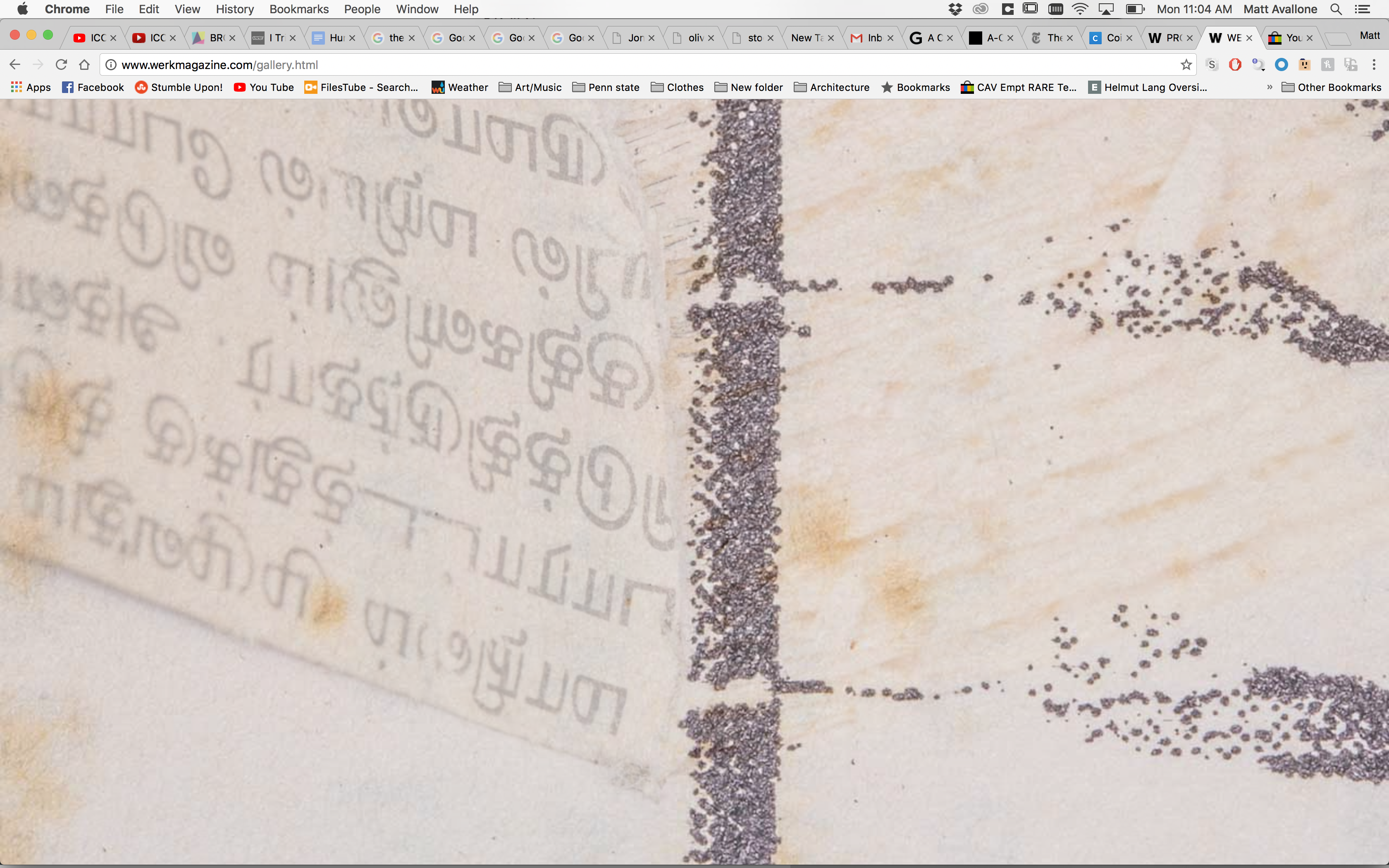The height and width of the screenshot is (868, 1389).
Task: Click the home icon
Action: pyautogui.click(x=84, y=65)
